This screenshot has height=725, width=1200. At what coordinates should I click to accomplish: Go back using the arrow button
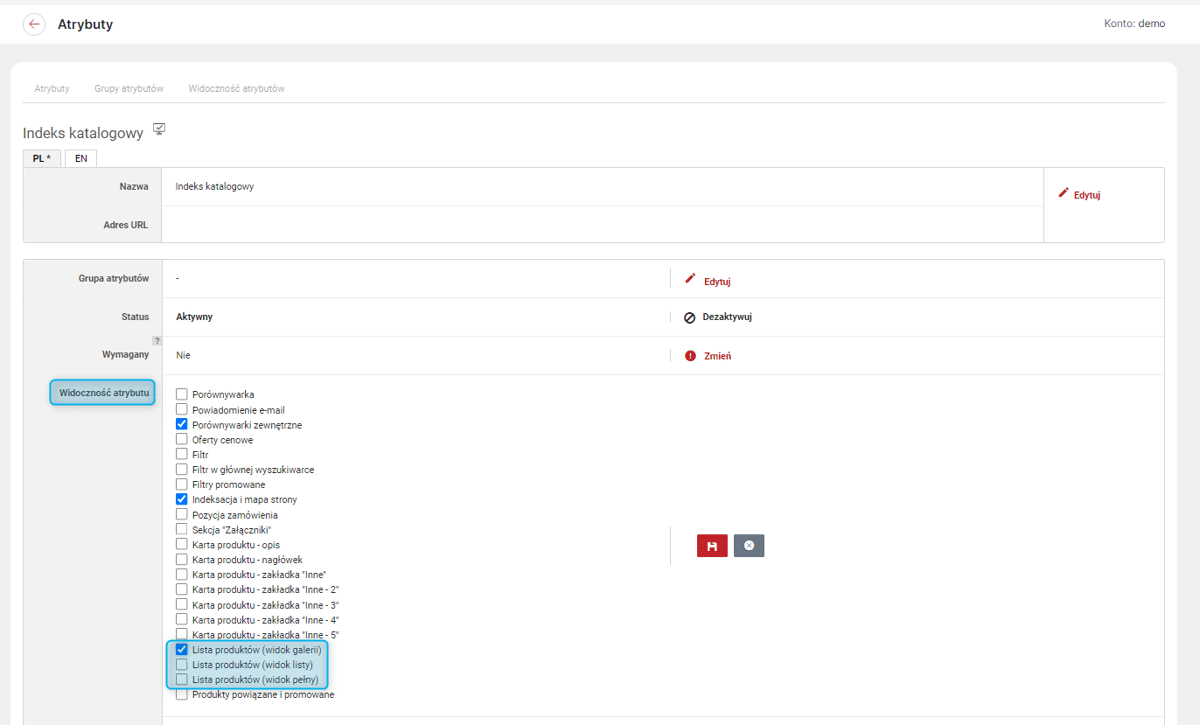click(35, 24)
